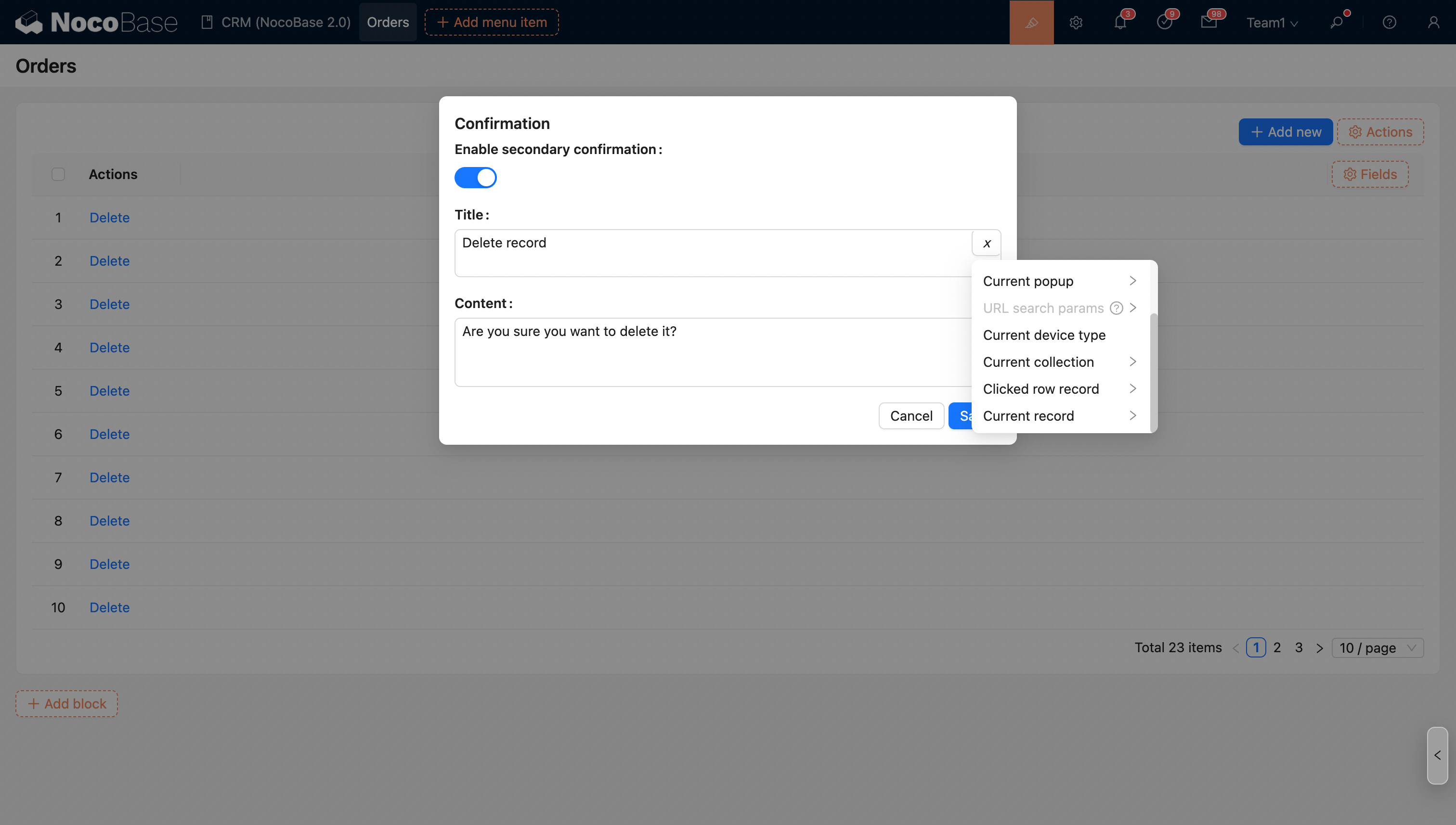Viewport: 1456px width, 825px height.
Task: Select Current device type option
Action: [1044, 335]
